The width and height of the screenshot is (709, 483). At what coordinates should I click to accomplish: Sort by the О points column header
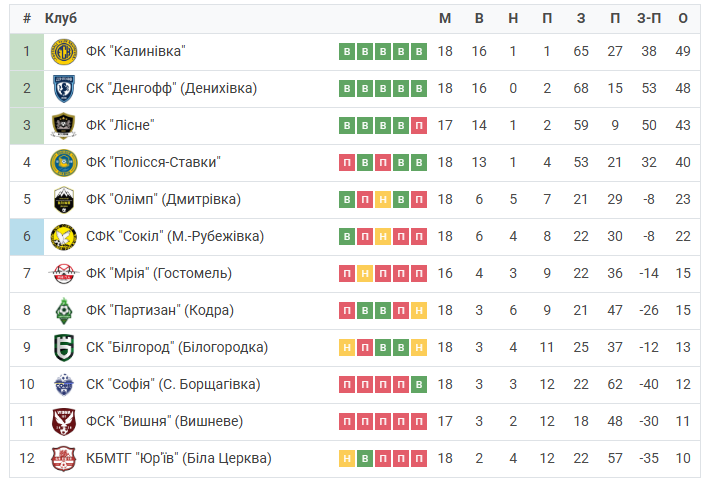pos(683,18)
